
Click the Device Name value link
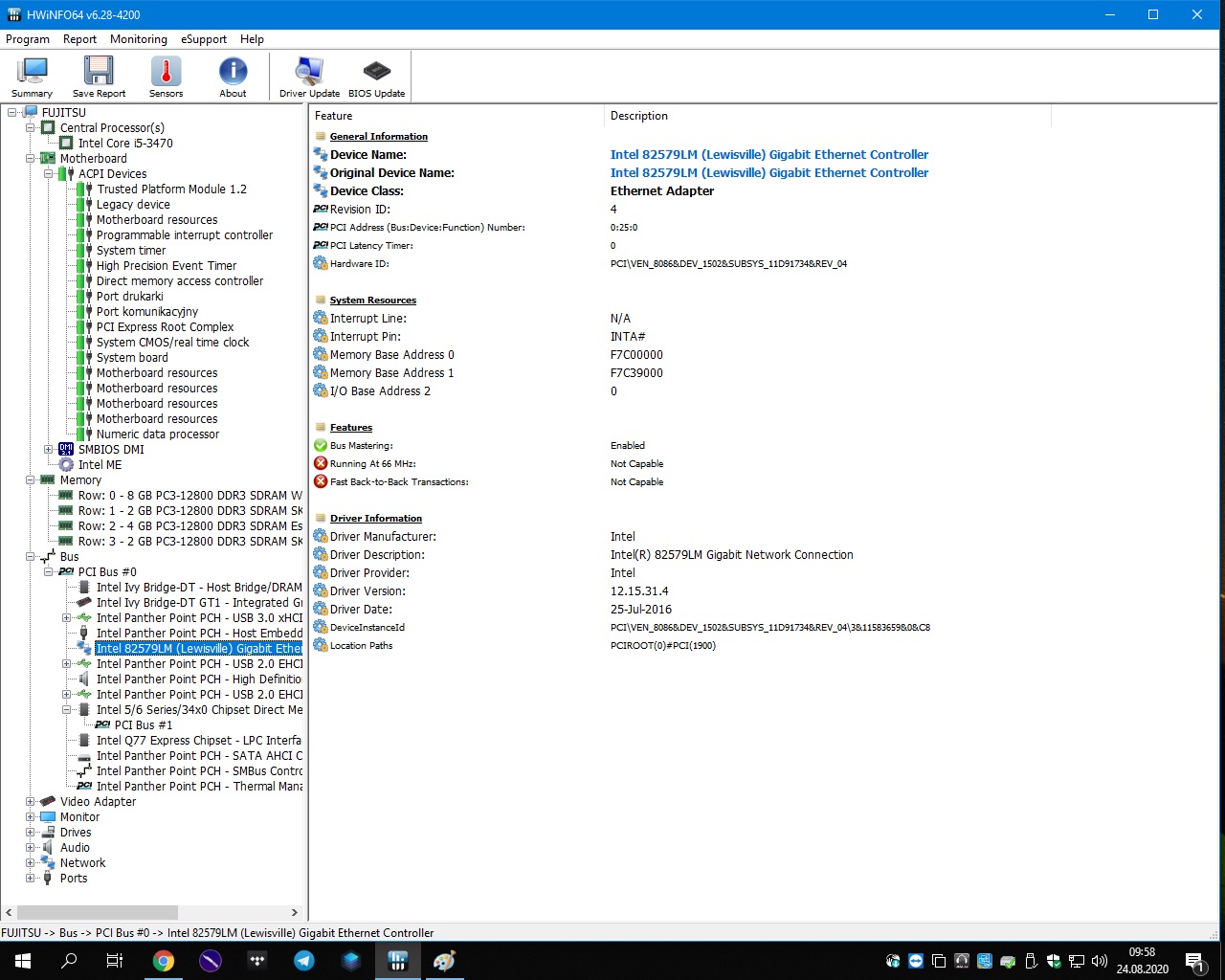point(769,155)
